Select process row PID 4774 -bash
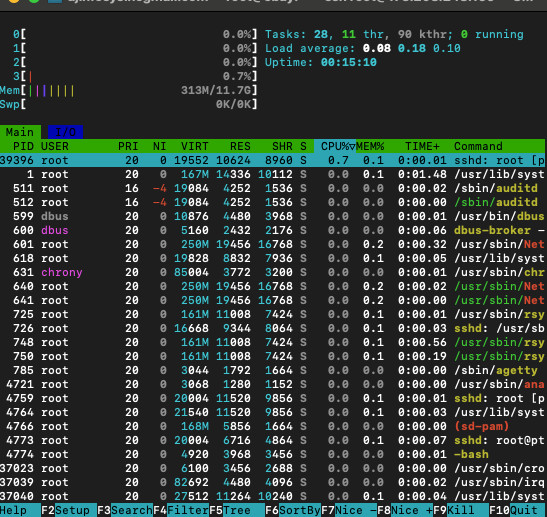This screenshot has width=547, height=517. point(272,454)
